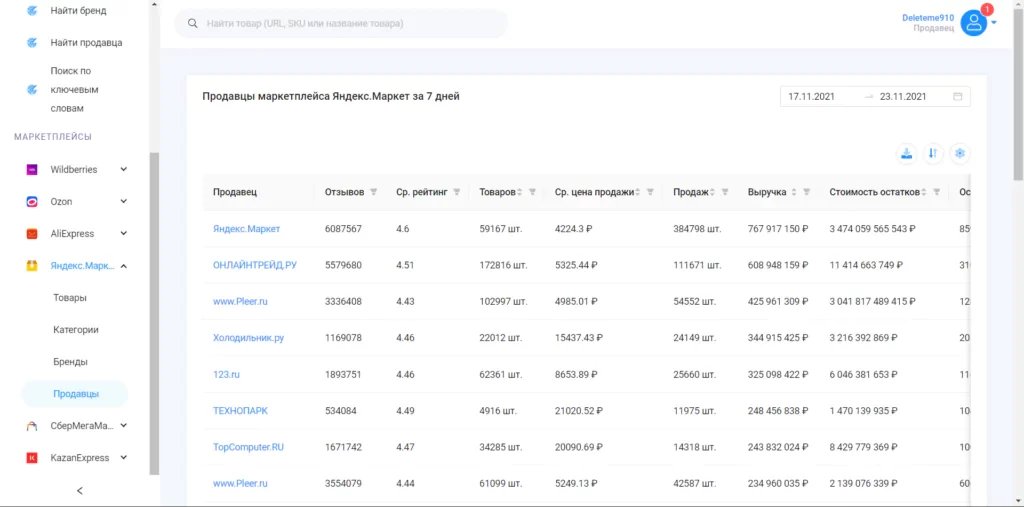Expand the AliExpress sidebar section
This screenshot has height=507, width=1024.
coord(124,234)
